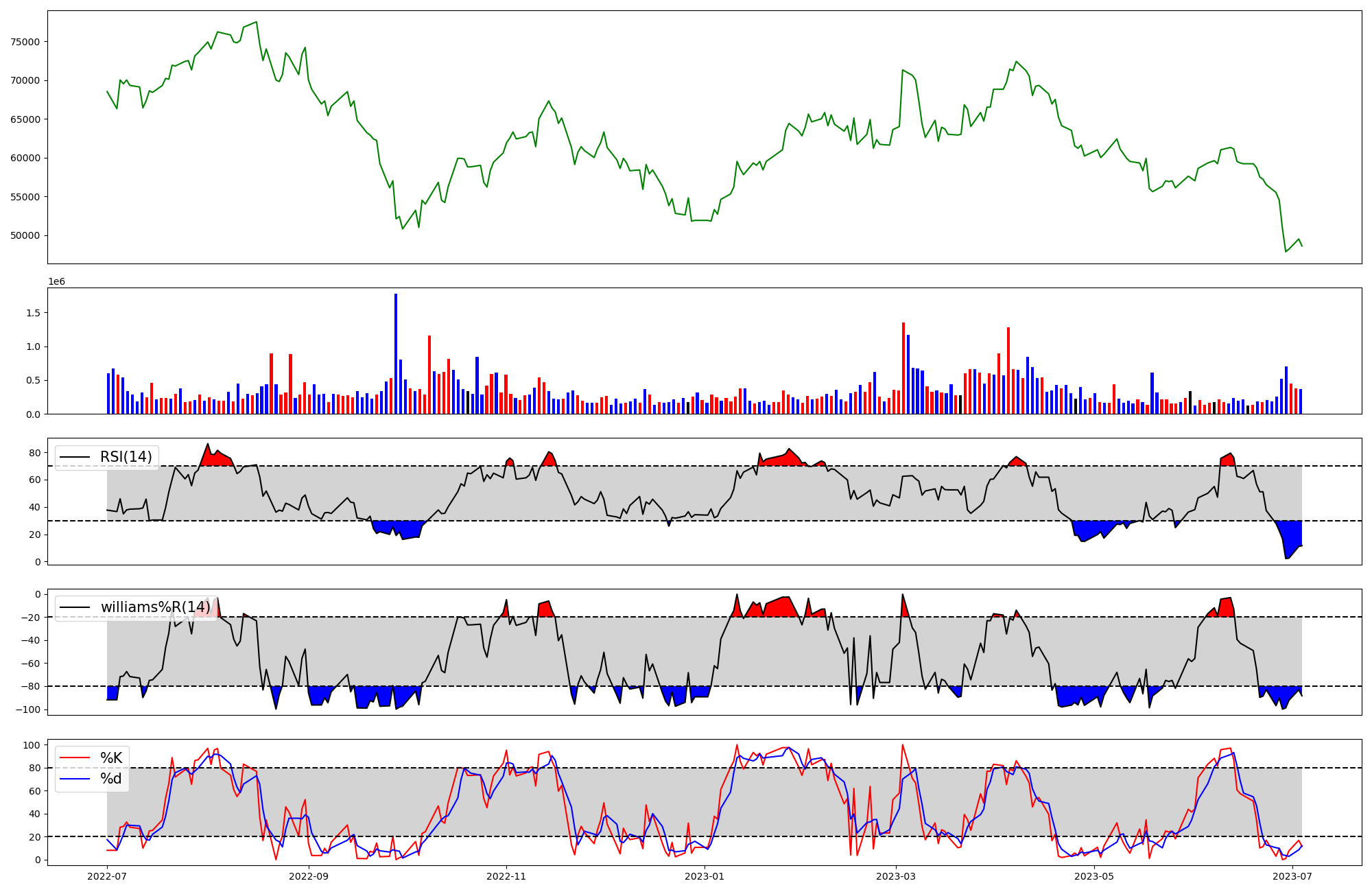Click the blue line swatch beside %d
Screen dimensions: 1372x892
click(75, 778)
